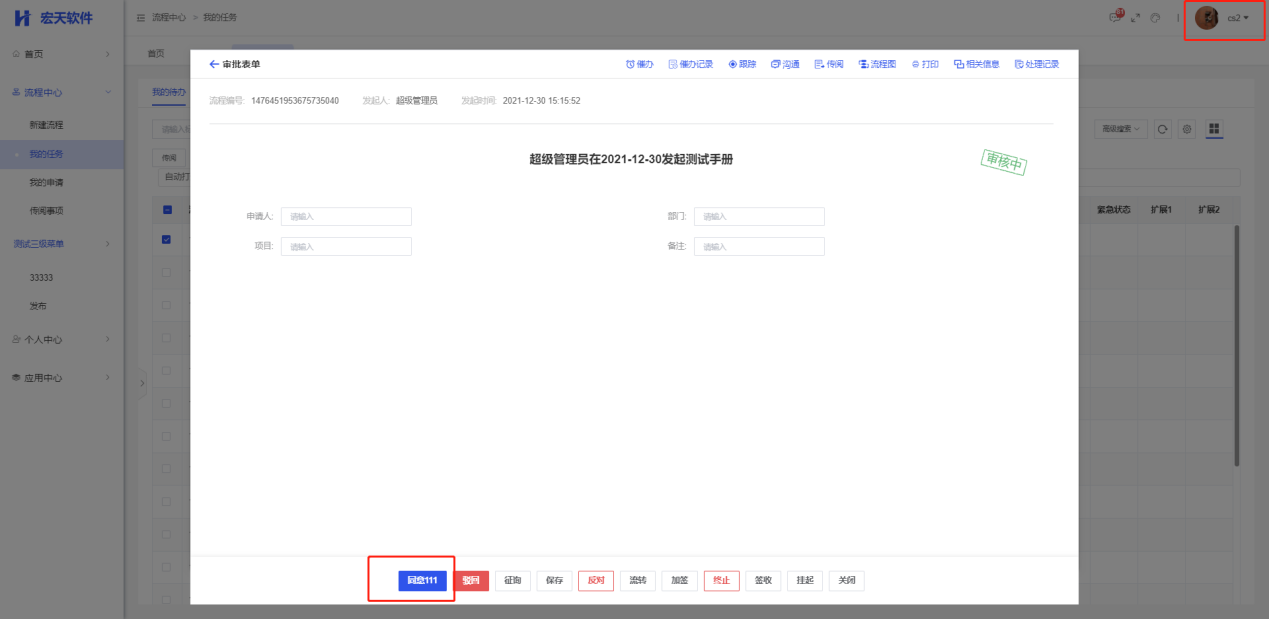
Task: Click the 跟踪 tracking icon
Action: click(x=733, y=64)
